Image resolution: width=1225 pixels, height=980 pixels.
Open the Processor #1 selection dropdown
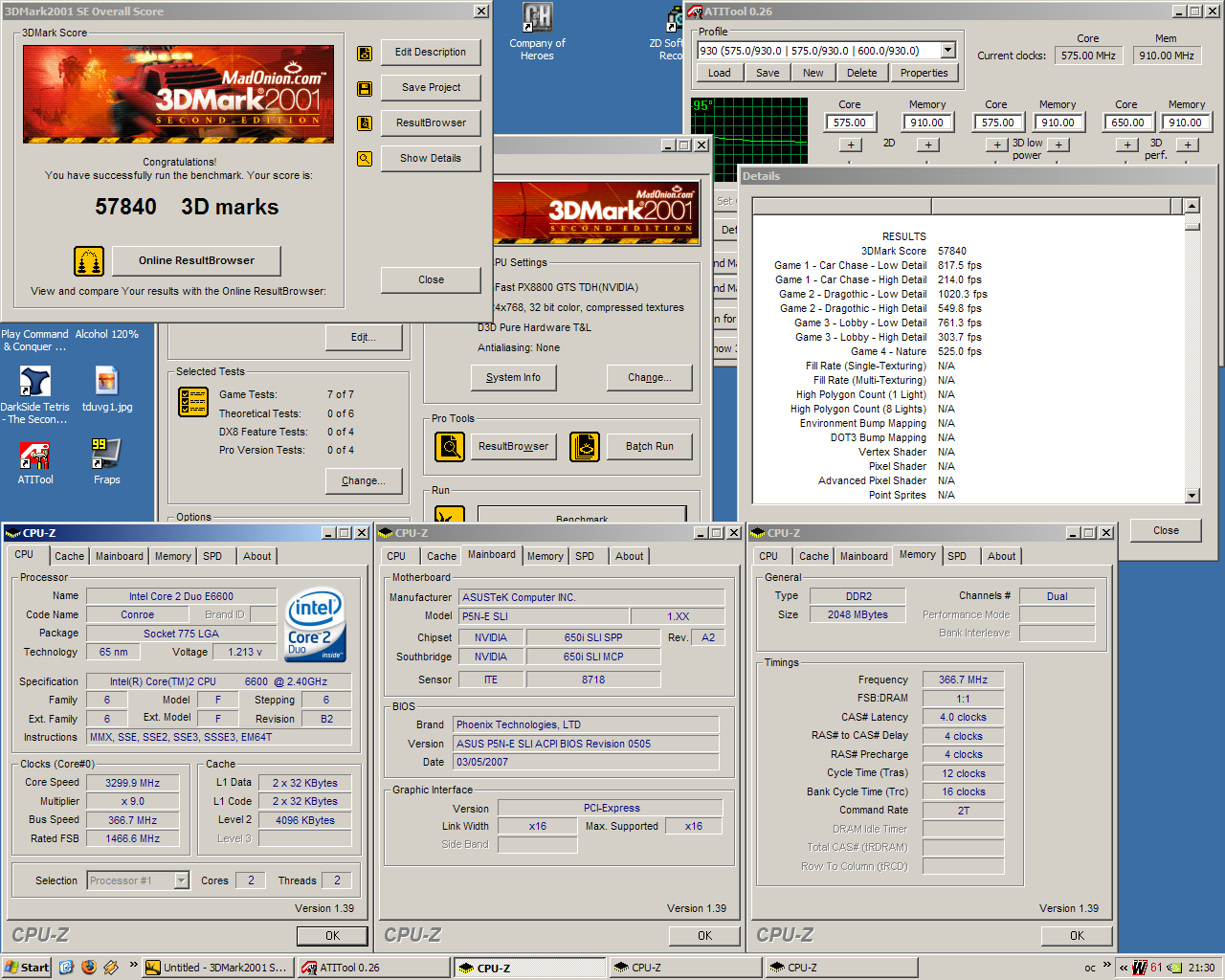tap(181, 880)
